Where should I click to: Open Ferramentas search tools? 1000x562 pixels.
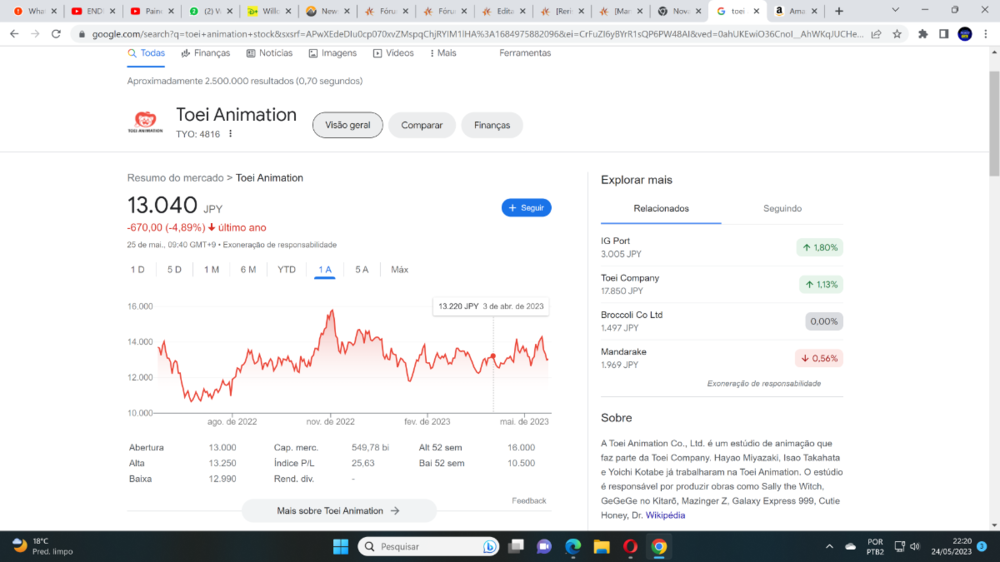525,54
